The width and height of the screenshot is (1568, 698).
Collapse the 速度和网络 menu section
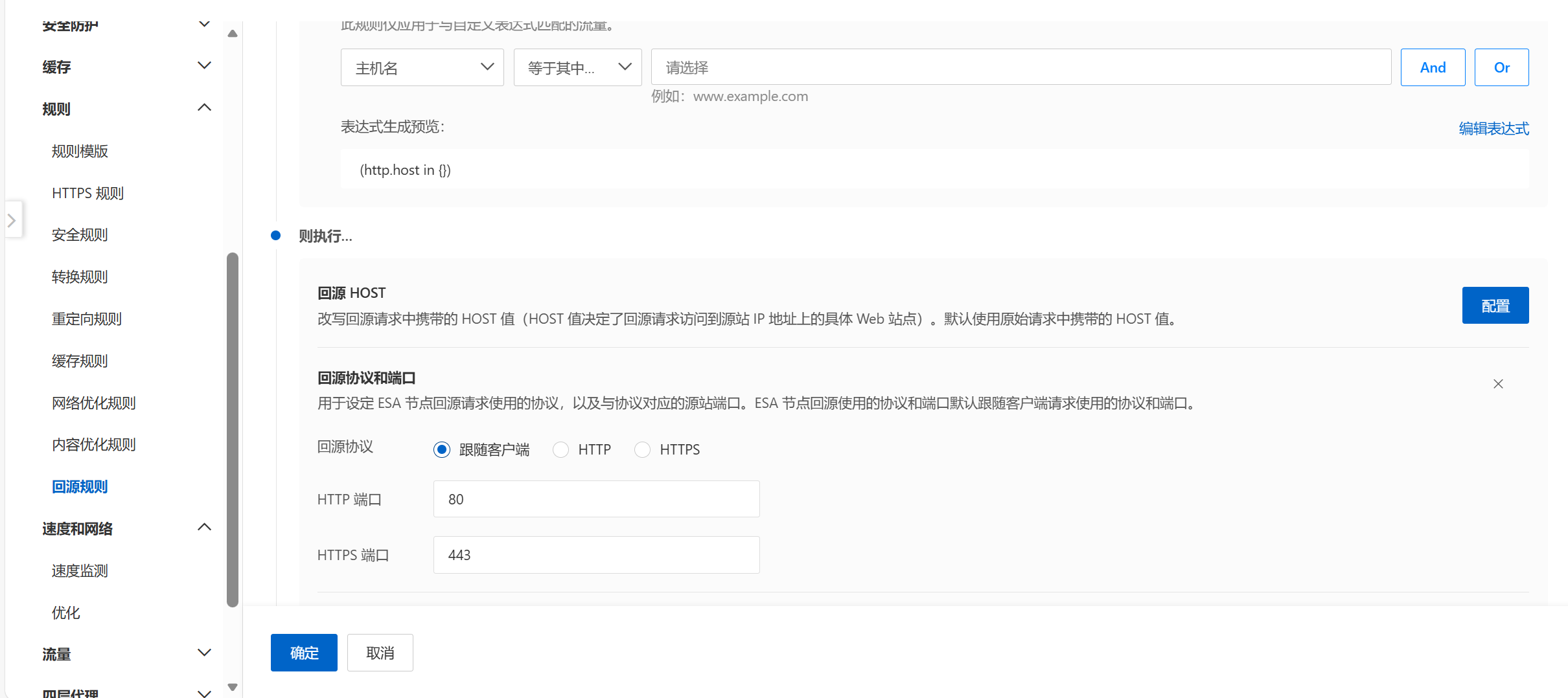coord(203,527)
